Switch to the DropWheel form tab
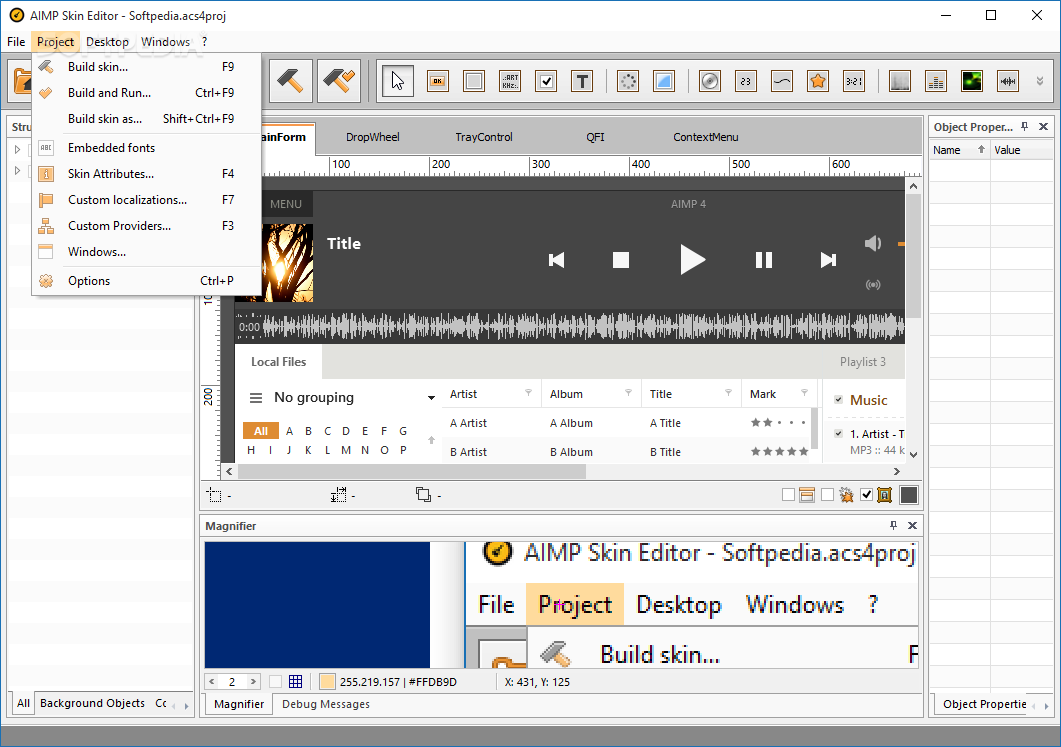The width and height of the screenshot is (1061, 747). (373, 137)
